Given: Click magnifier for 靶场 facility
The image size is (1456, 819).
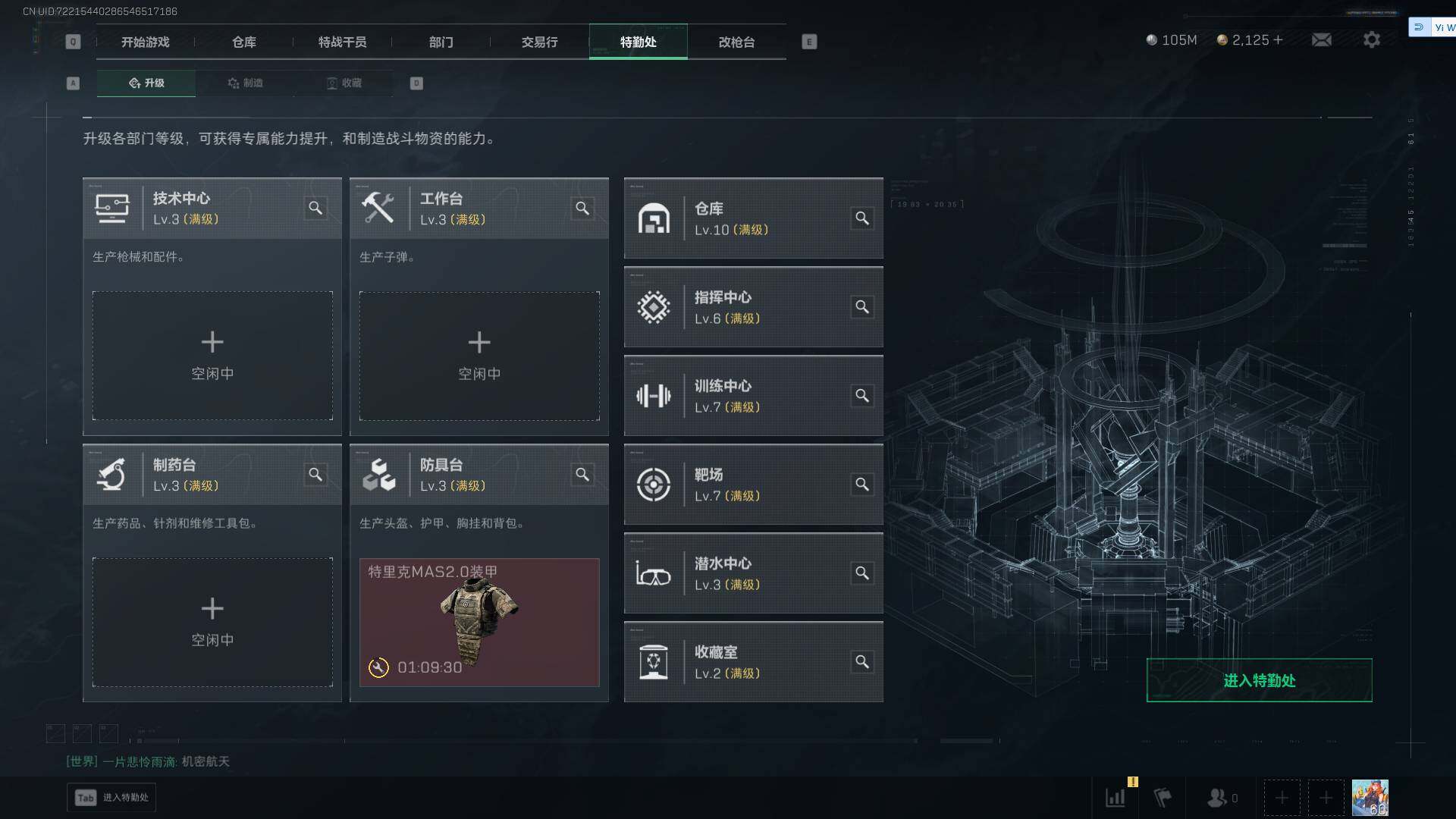Looking at the screenshot, I should (x=862, y=485).
